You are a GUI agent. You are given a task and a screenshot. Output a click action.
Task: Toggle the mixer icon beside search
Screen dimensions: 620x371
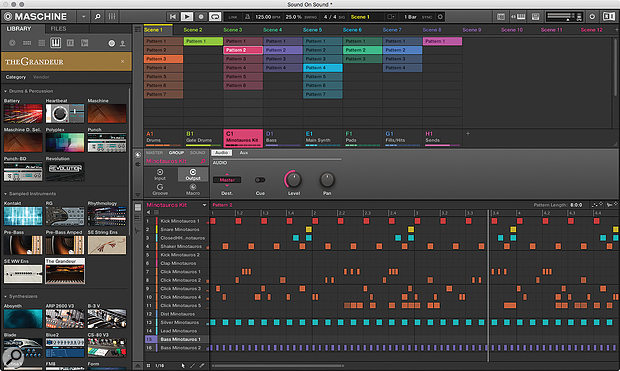click(112, 17)
